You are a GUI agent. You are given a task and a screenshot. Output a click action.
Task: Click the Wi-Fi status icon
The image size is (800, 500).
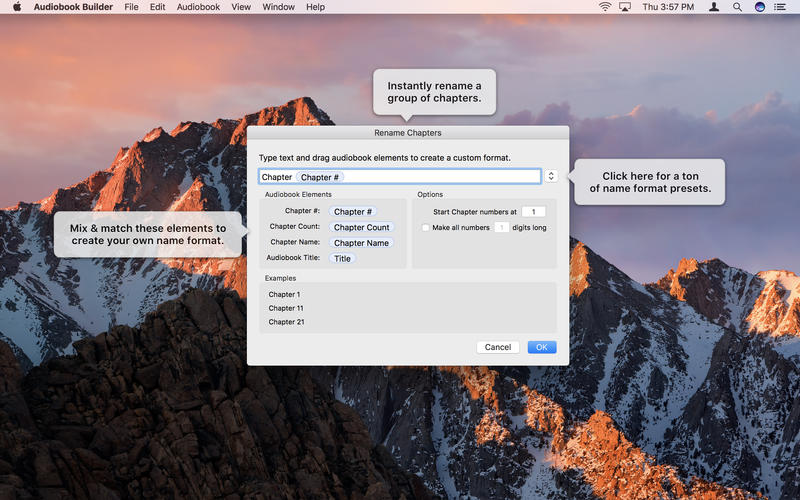point(604,7)
